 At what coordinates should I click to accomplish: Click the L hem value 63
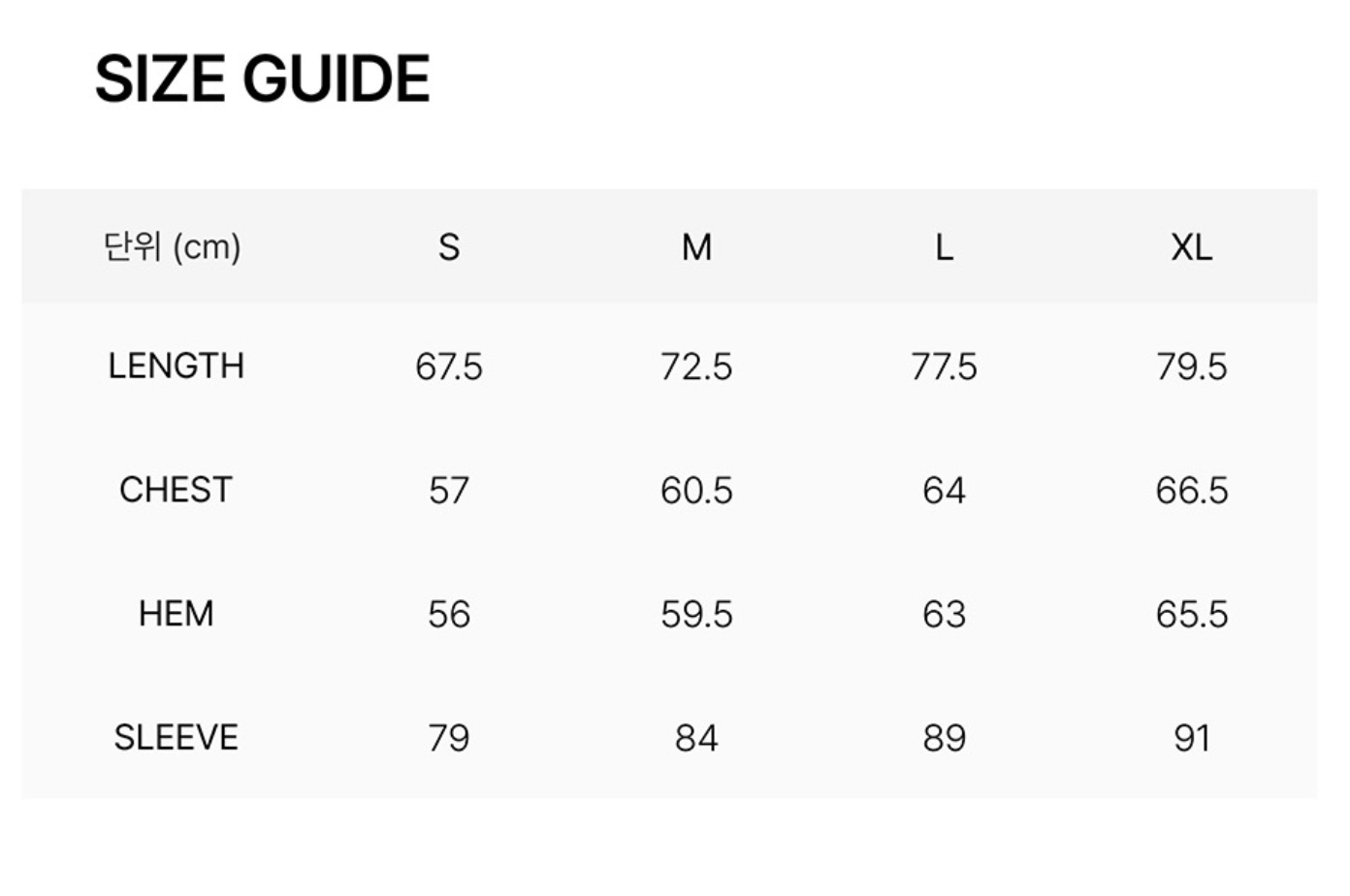click(944, 615)
